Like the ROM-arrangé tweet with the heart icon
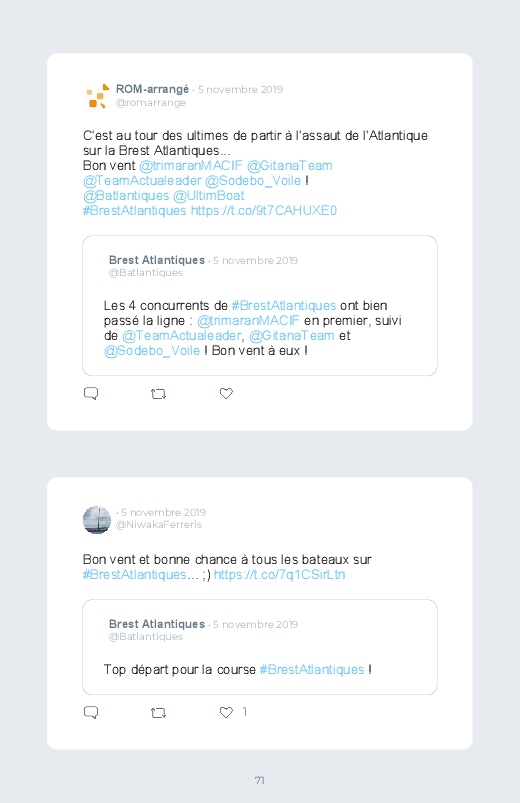 226,393
